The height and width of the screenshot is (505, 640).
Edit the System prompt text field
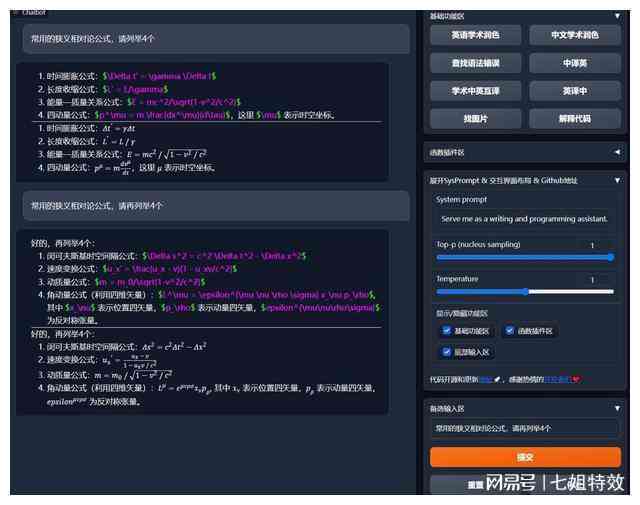524,219
